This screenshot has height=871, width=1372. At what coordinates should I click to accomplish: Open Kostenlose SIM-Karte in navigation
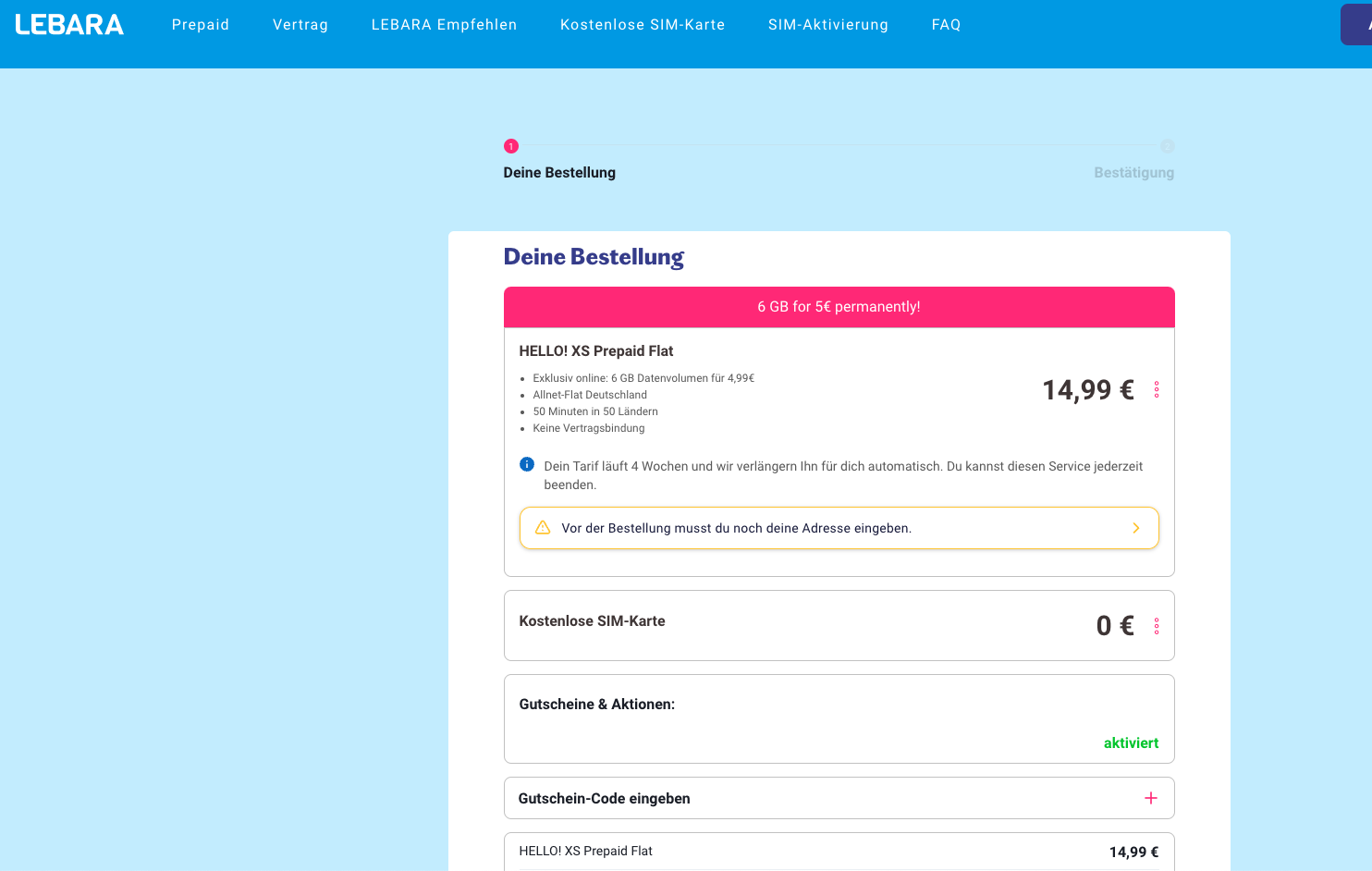coord(643,25)
